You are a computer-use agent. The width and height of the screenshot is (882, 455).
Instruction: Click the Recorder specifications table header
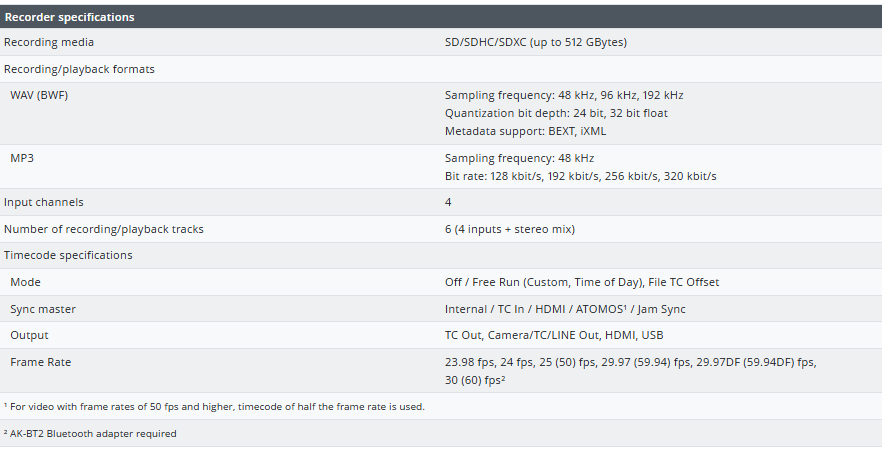69,17
